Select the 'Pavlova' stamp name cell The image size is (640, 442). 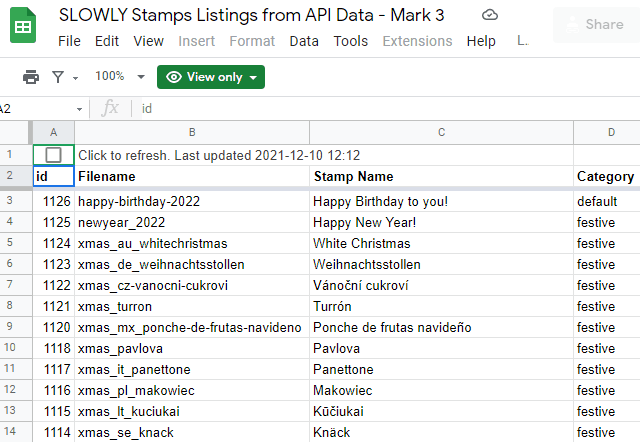pyautogui.click(x=441, y=349)
